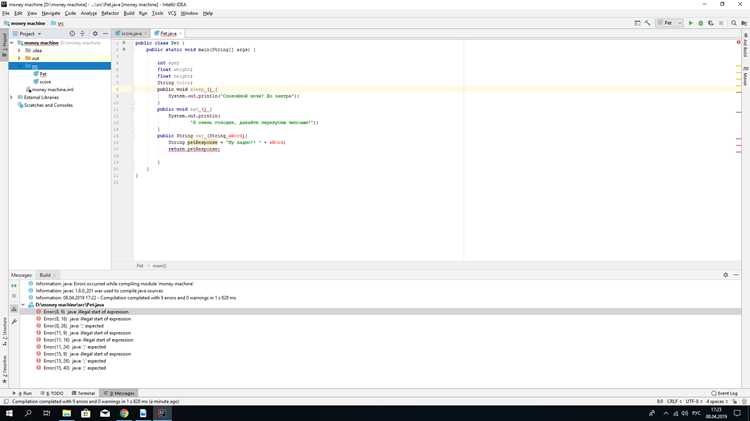Open the Terminal tool window button
Image resolution: width=750 pixels, height=421 pixels.
tap(84, 393)
